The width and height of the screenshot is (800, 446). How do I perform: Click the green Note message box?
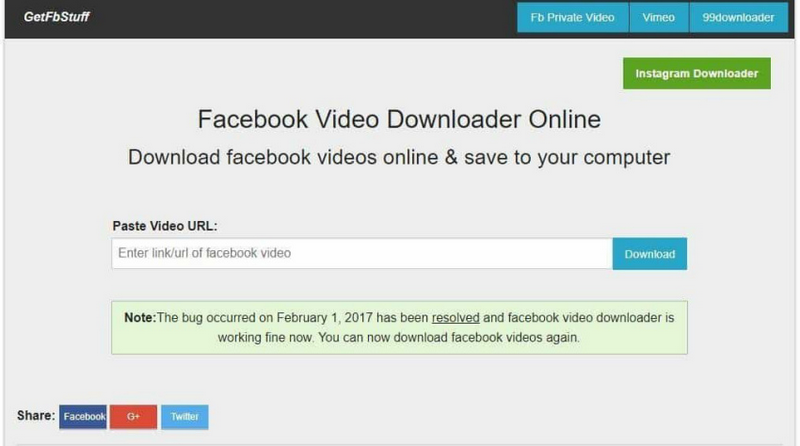(x=399, y=328)
